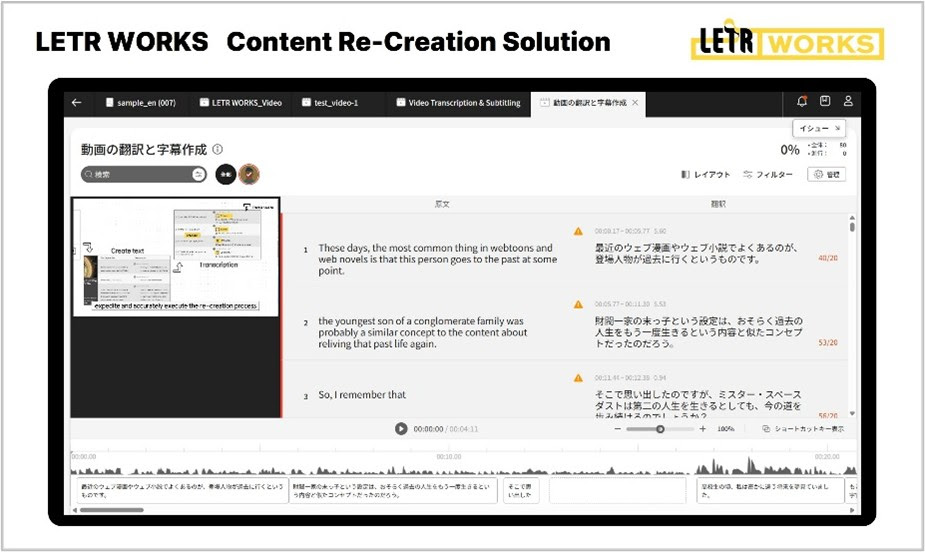Image resolution: width=925 pixels, height=552 pixels.
Task: Open the notifications bell icon
Action: (x=802, y=102)
